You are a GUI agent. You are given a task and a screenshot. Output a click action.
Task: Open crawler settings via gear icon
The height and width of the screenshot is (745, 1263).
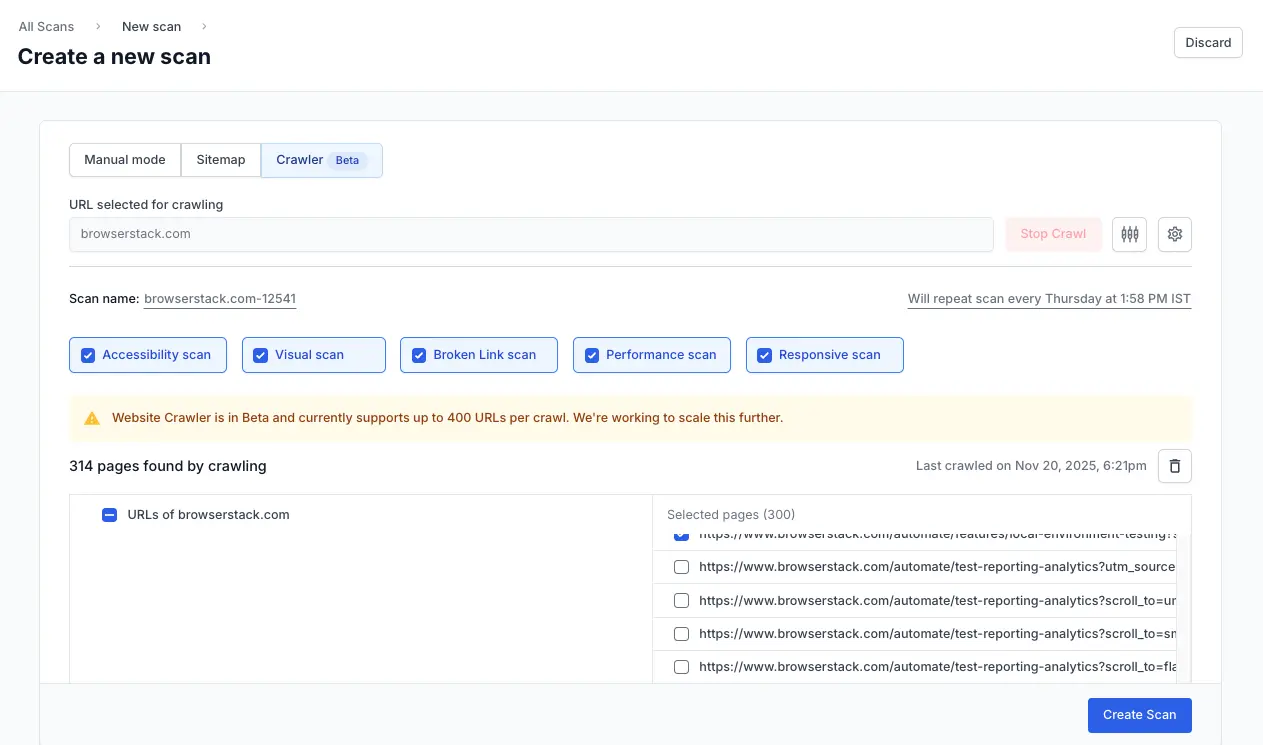point(1174,234)
